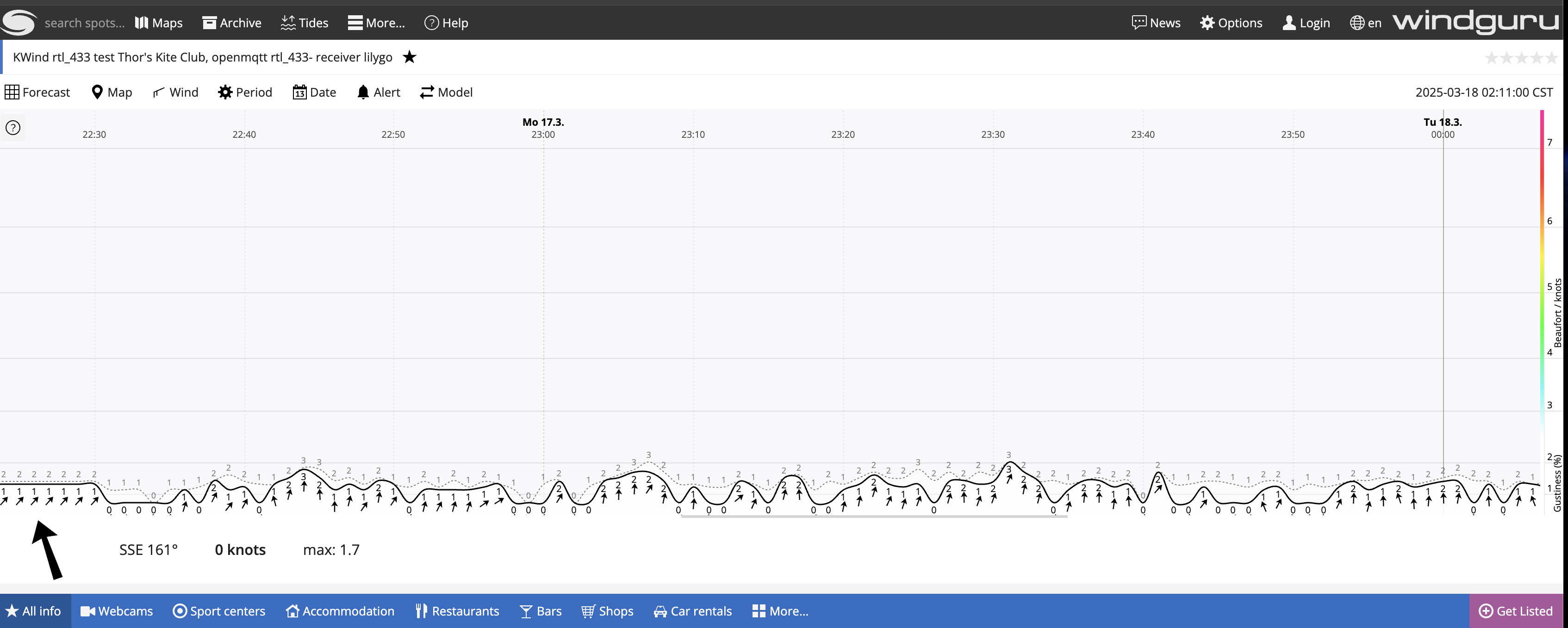
Task: Open the Car rentals tab
Action: pyautogui.click(x=693, y=611)
